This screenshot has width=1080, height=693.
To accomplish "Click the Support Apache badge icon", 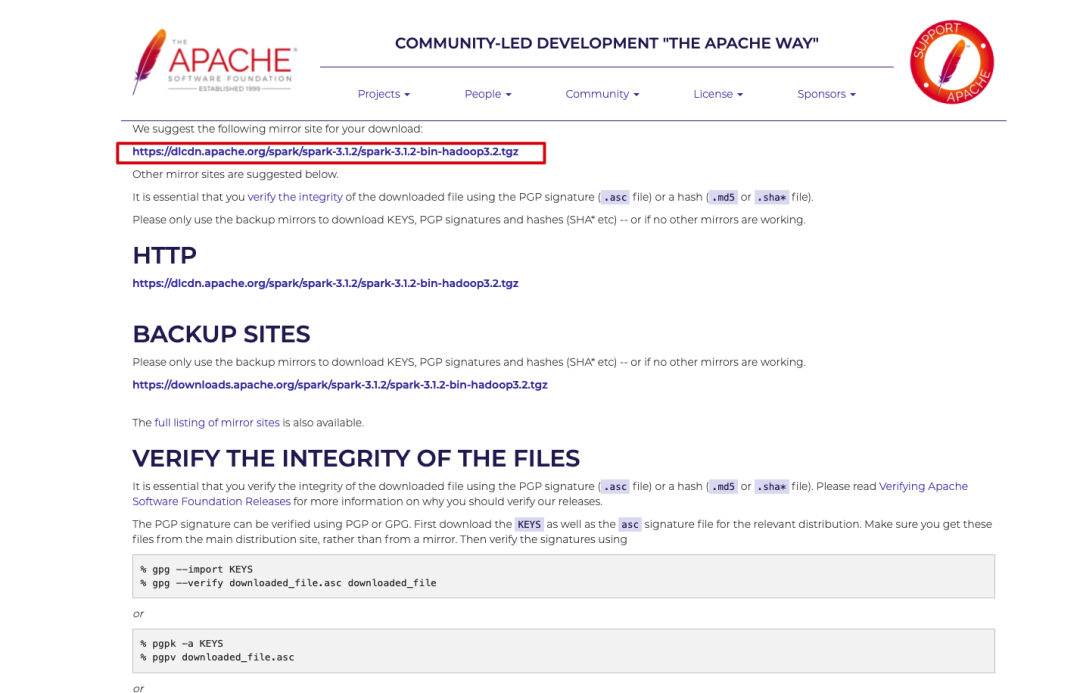I will (951, 62).
